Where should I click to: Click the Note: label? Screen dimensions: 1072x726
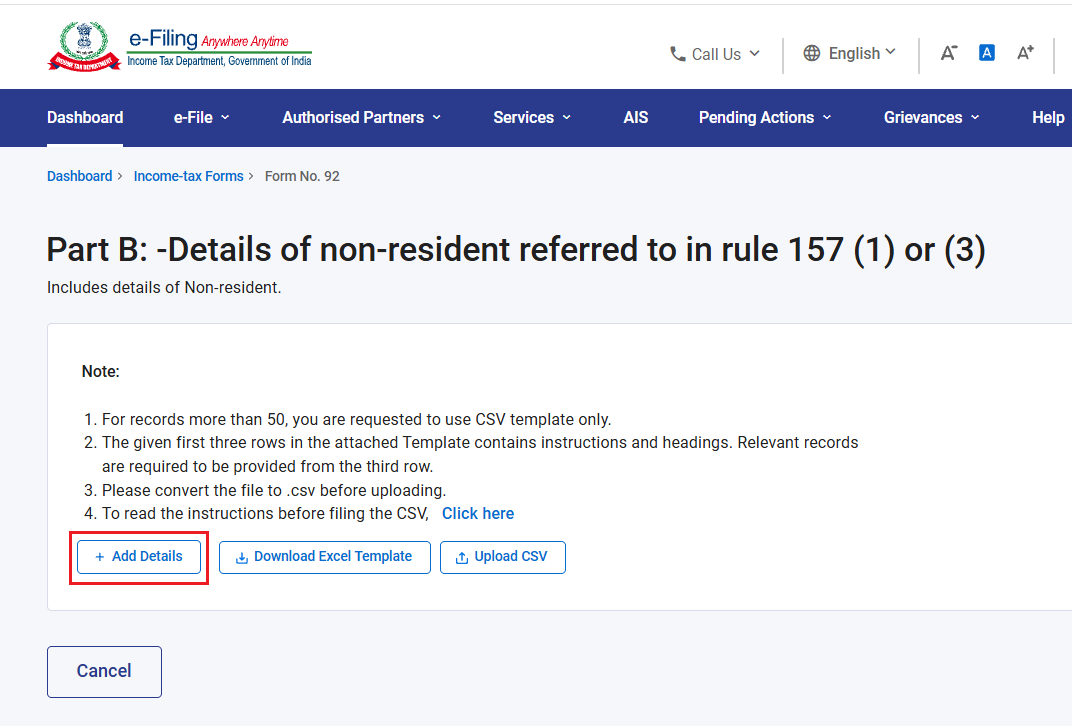point(100,371)
